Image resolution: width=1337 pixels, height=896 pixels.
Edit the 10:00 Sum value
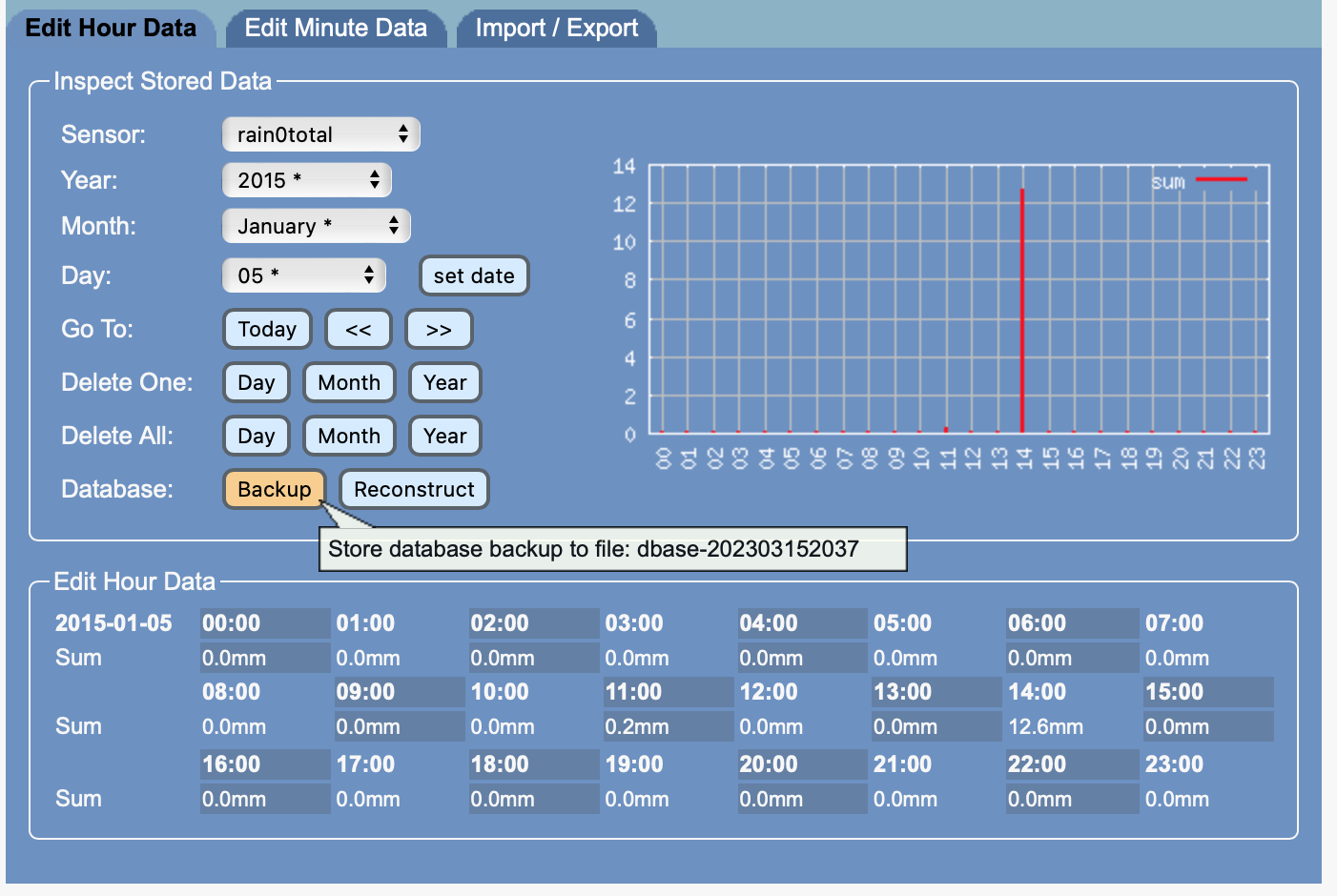[534, 726]
